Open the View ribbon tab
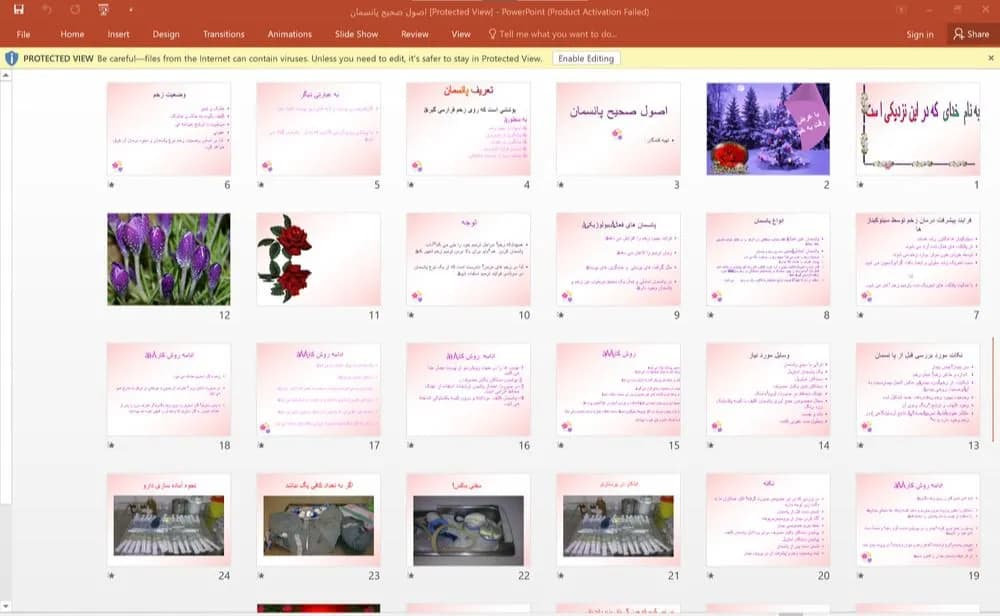The width and height of the screenshot is (1000, 616). (461, 34)
